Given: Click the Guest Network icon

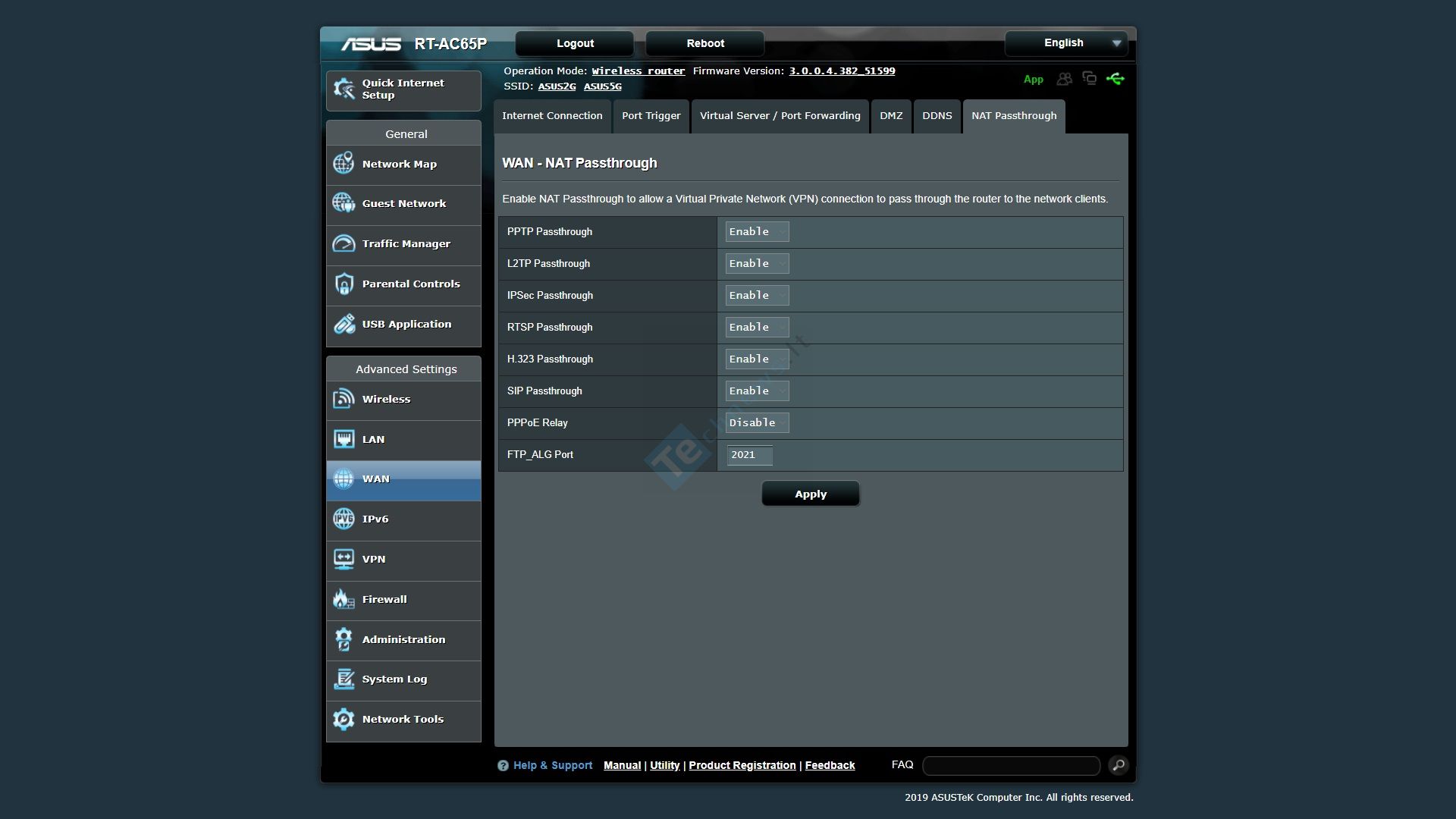Looking at the screenshot, I should coord(344,203).
